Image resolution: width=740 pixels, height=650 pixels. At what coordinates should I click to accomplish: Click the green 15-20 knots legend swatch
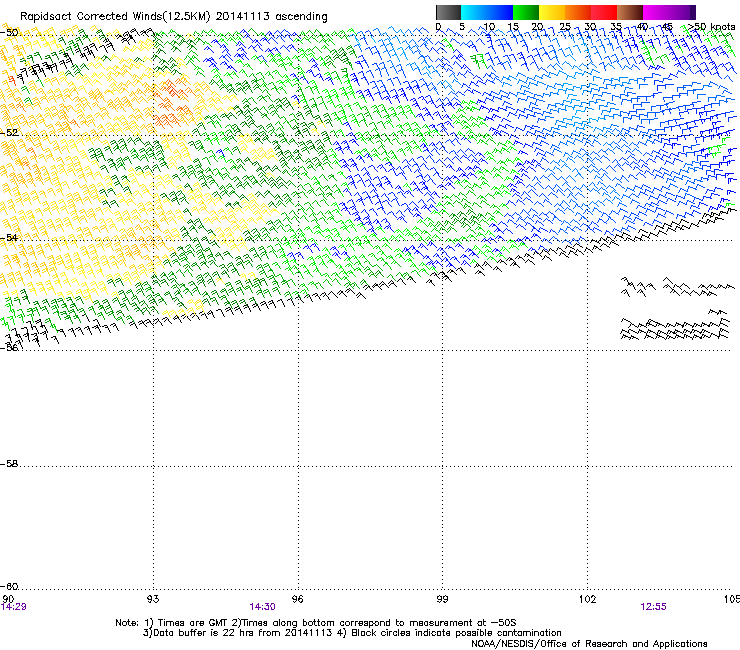pos(526,12)
